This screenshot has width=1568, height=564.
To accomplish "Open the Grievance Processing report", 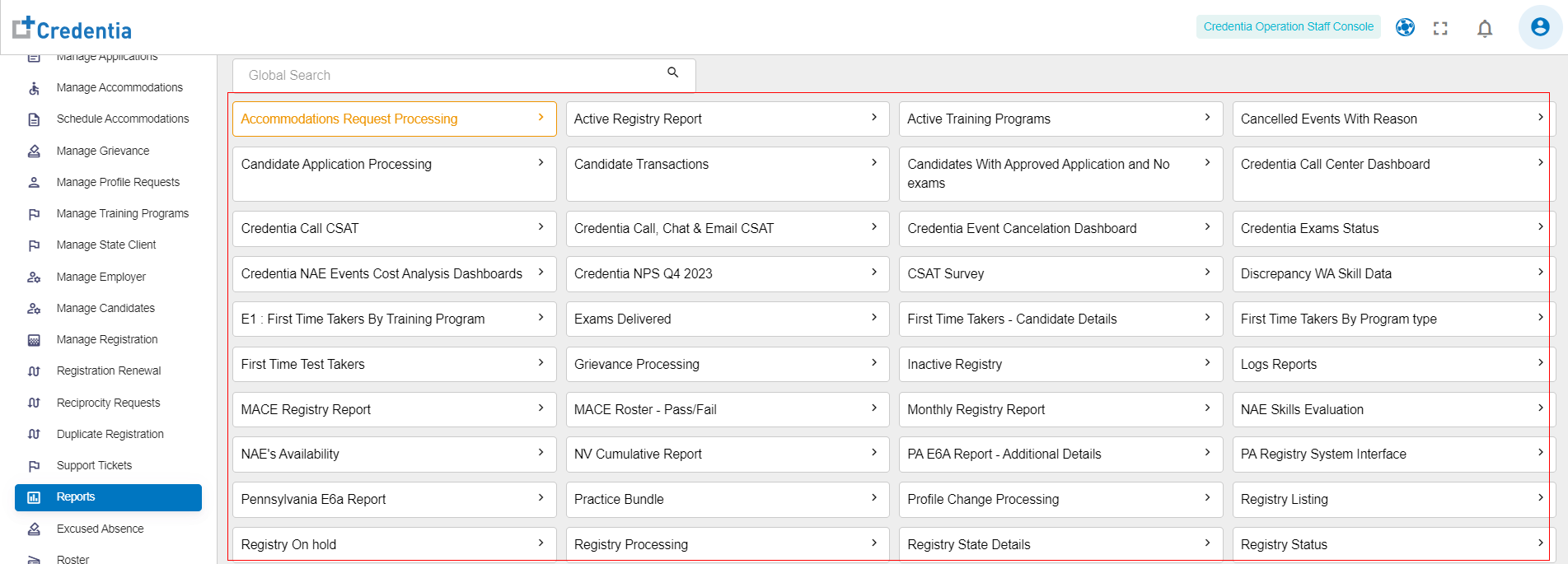I will tap(637, 364).
